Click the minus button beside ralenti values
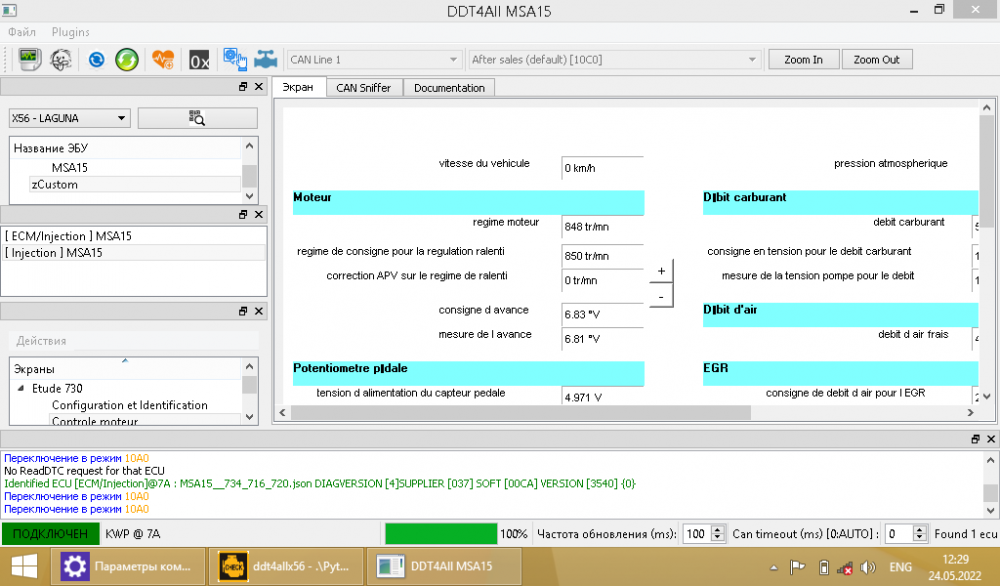The image size is (1000, 586). (x=661, y=297)
